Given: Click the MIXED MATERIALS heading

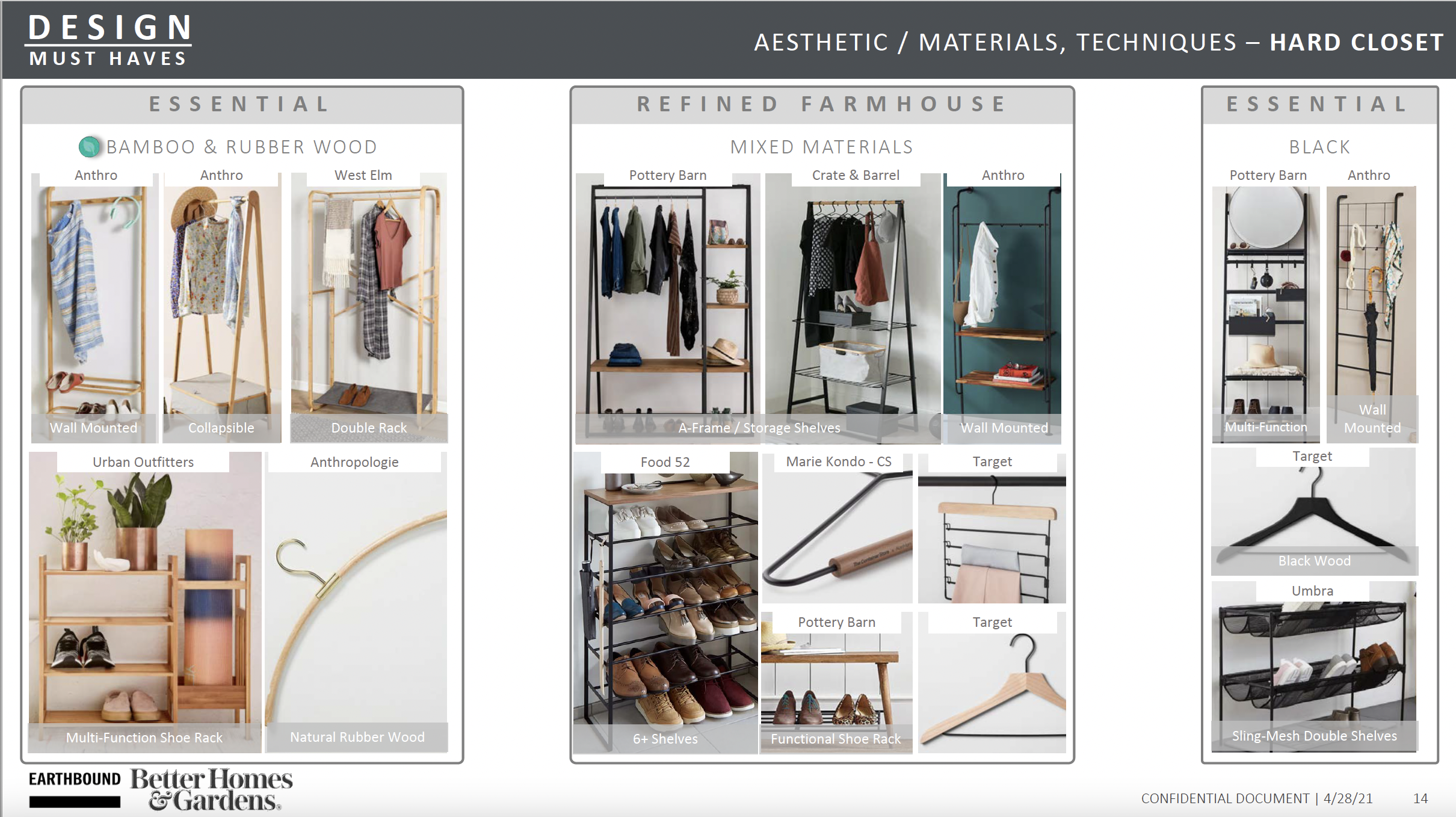Looking at the screenshot, I should coord(822,147).
